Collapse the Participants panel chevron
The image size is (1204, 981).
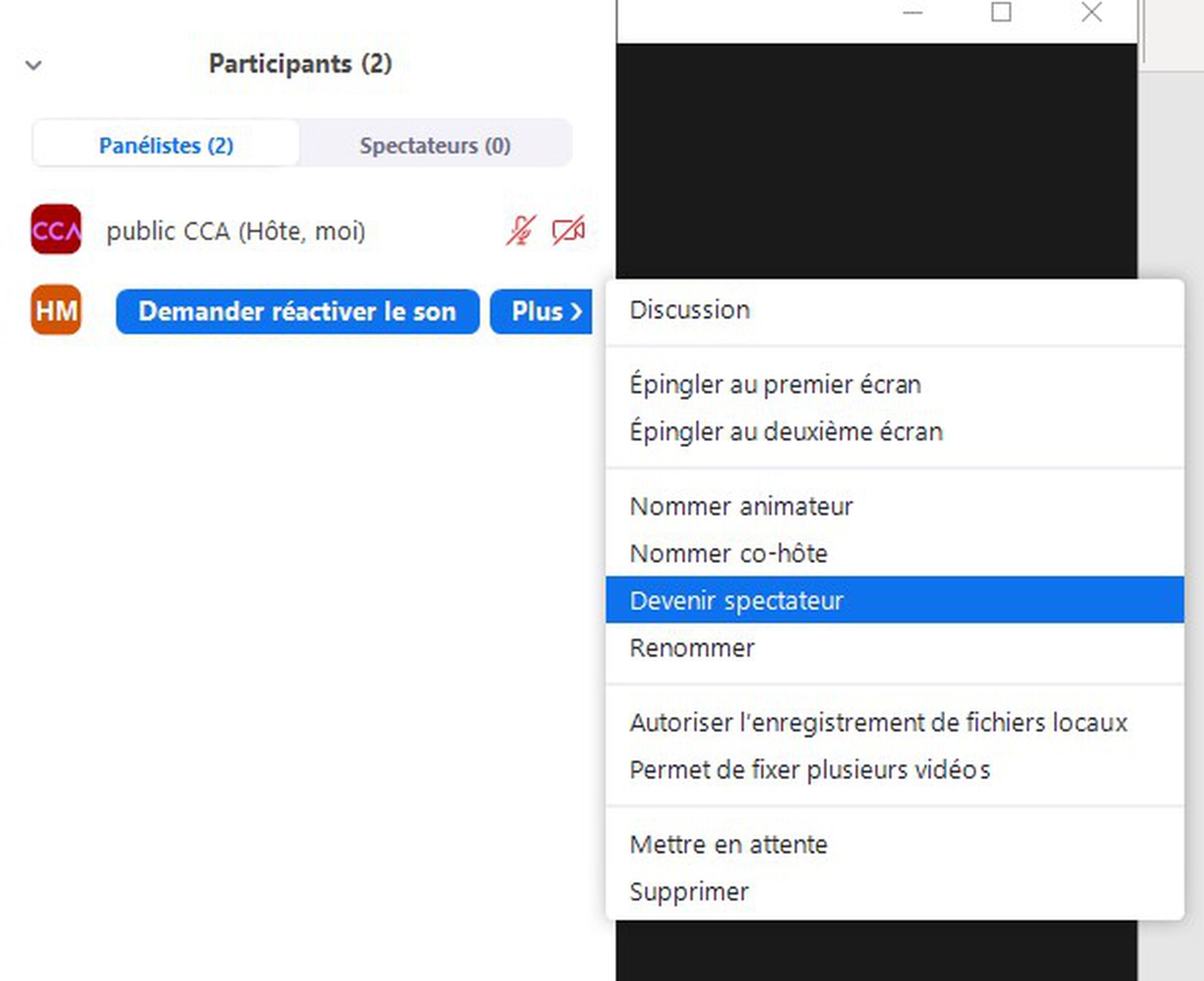click(34, 65)
